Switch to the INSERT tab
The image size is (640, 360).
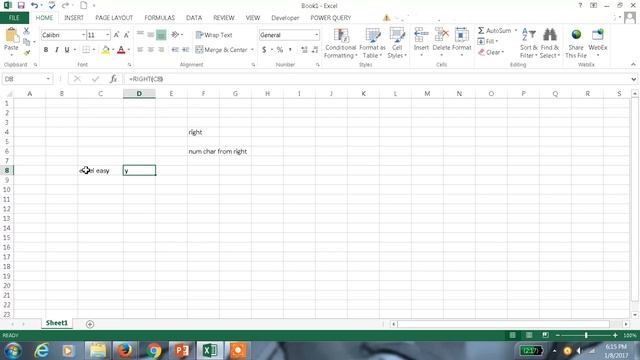tap(74, 18)
